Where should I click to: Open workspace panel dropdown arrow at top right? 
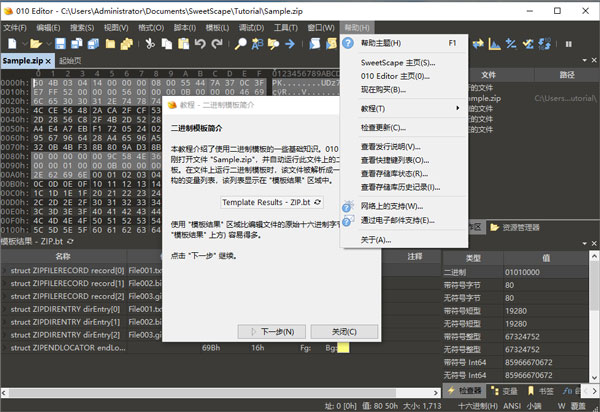point(584,60)
